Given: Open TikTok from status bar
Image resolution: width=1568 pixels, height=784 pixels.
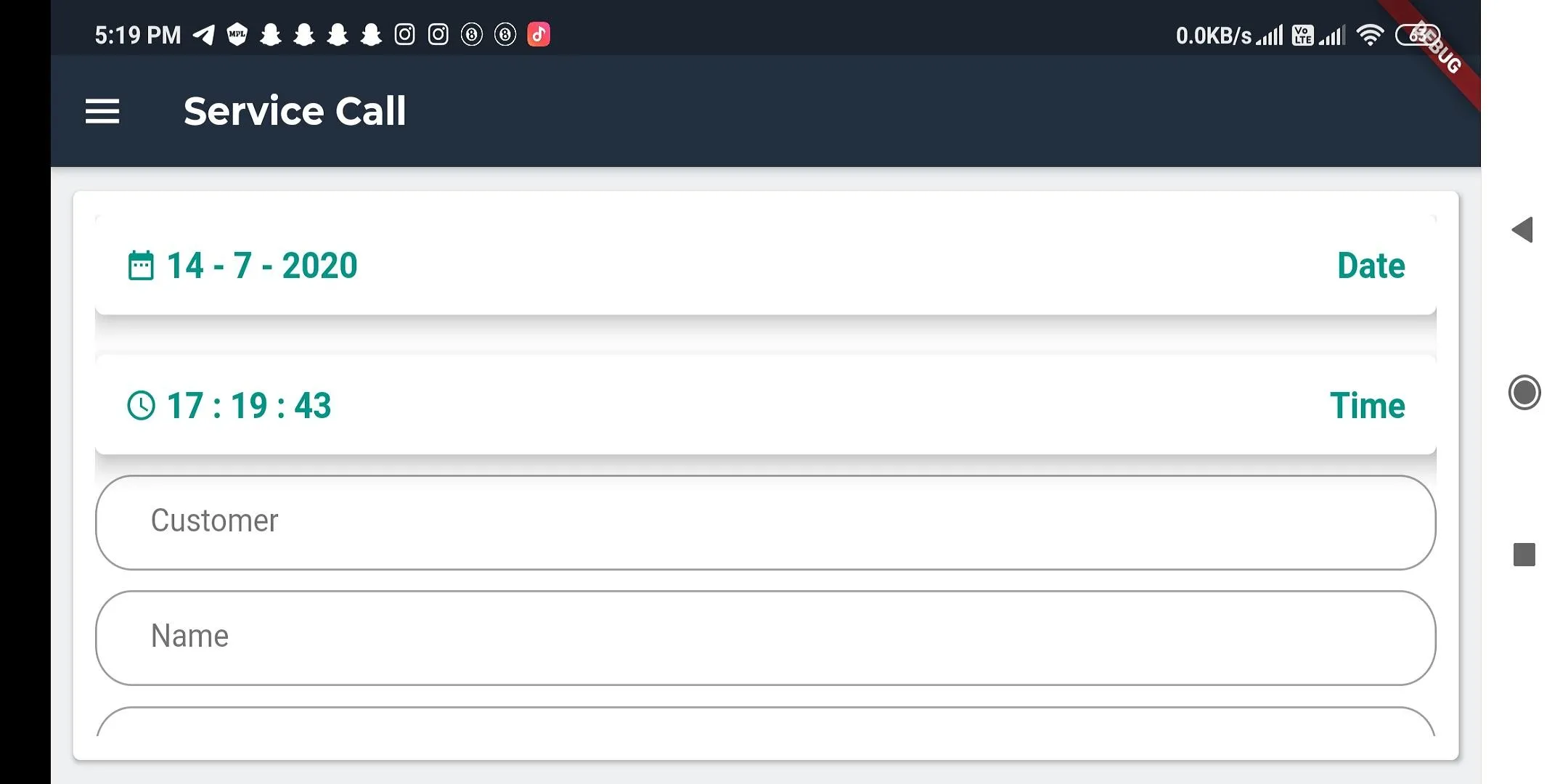Looking at the screenshot, I should click(539, 33).
